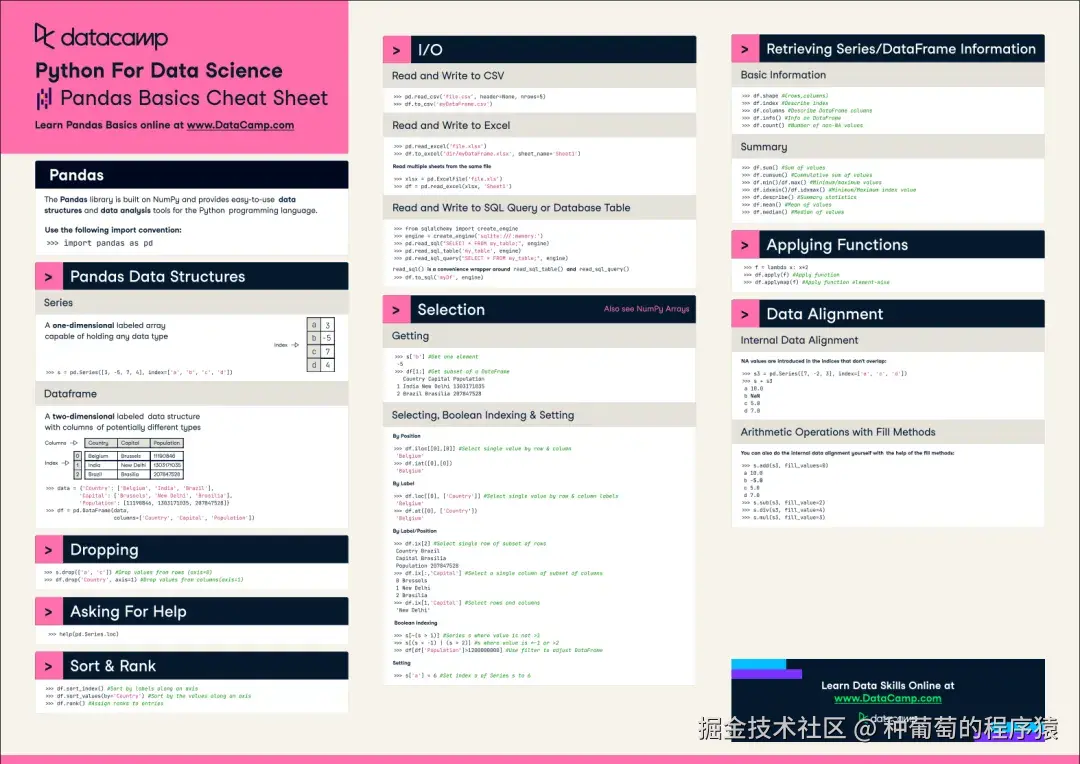The height and width of the screenshot is (764, 1080).
Task: Click the chevron beside Retrieving Series/DataFrame Information
Action: 745,50
